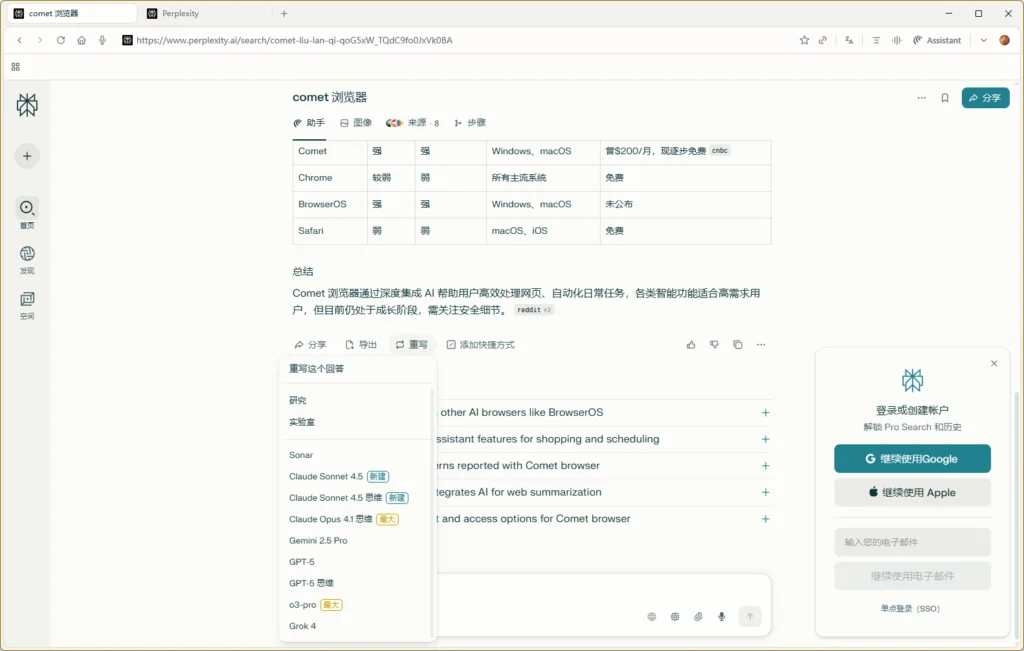
Task: Click the thumbs up icon
Action: pyautogui.click(x=691, y=345)
